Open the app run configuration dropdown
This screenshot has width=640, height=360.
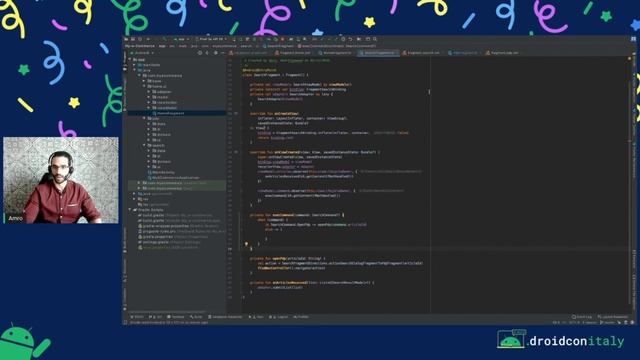pyautogui.click(x=181, y=39)
